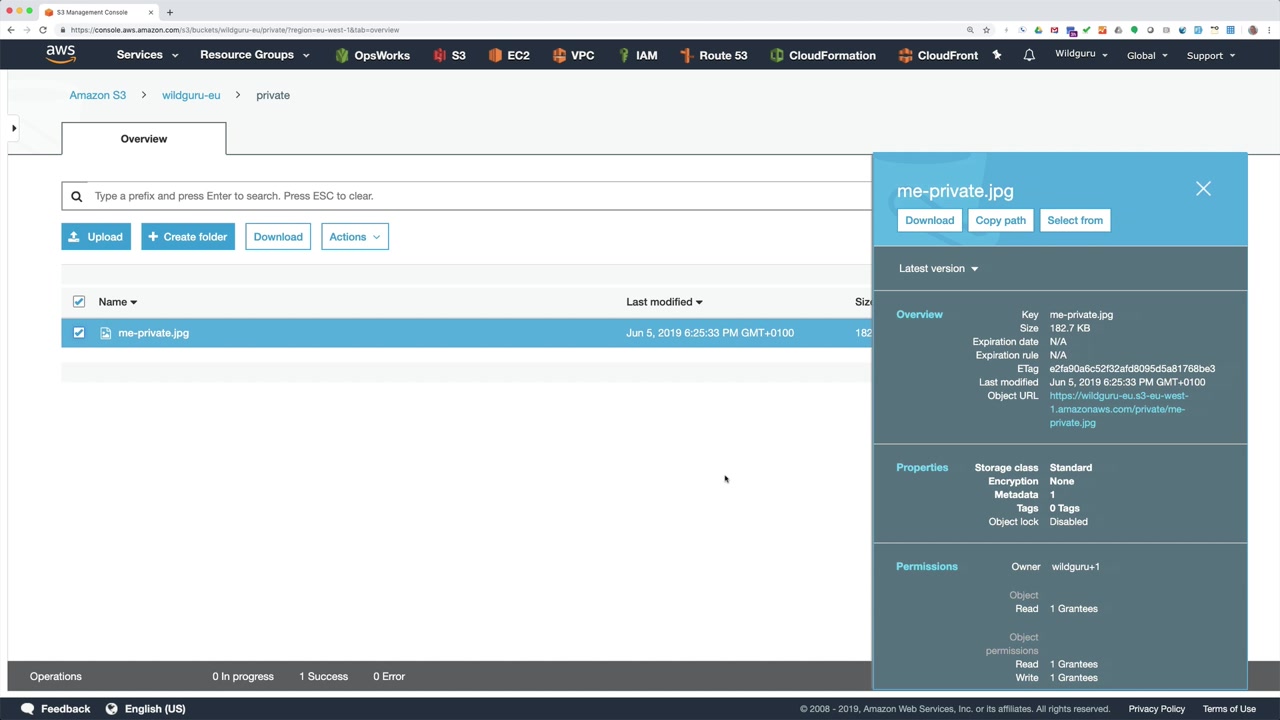This screenshot has height=720, width=1280.
Task: Click the browser forward arrow
Action: coord(27,30)
